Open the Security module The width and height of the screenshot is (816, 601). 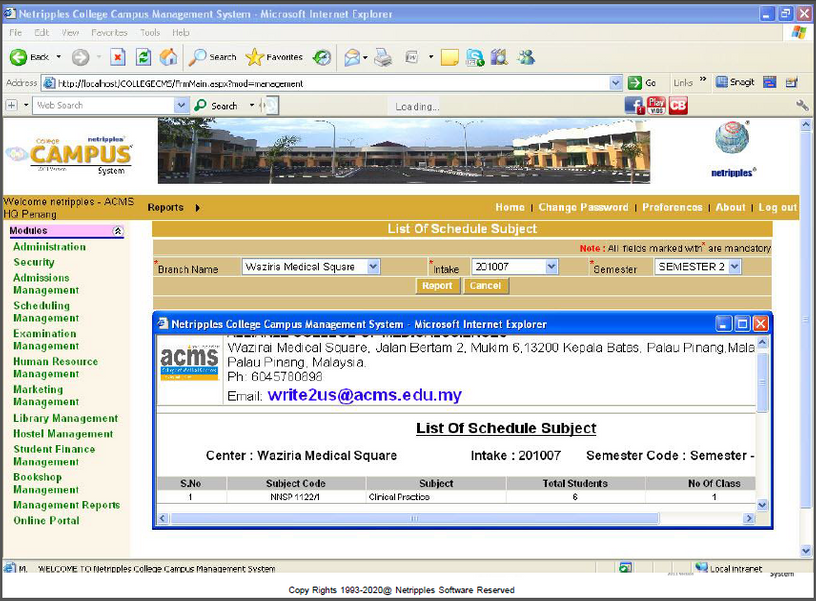click(34, 262)
